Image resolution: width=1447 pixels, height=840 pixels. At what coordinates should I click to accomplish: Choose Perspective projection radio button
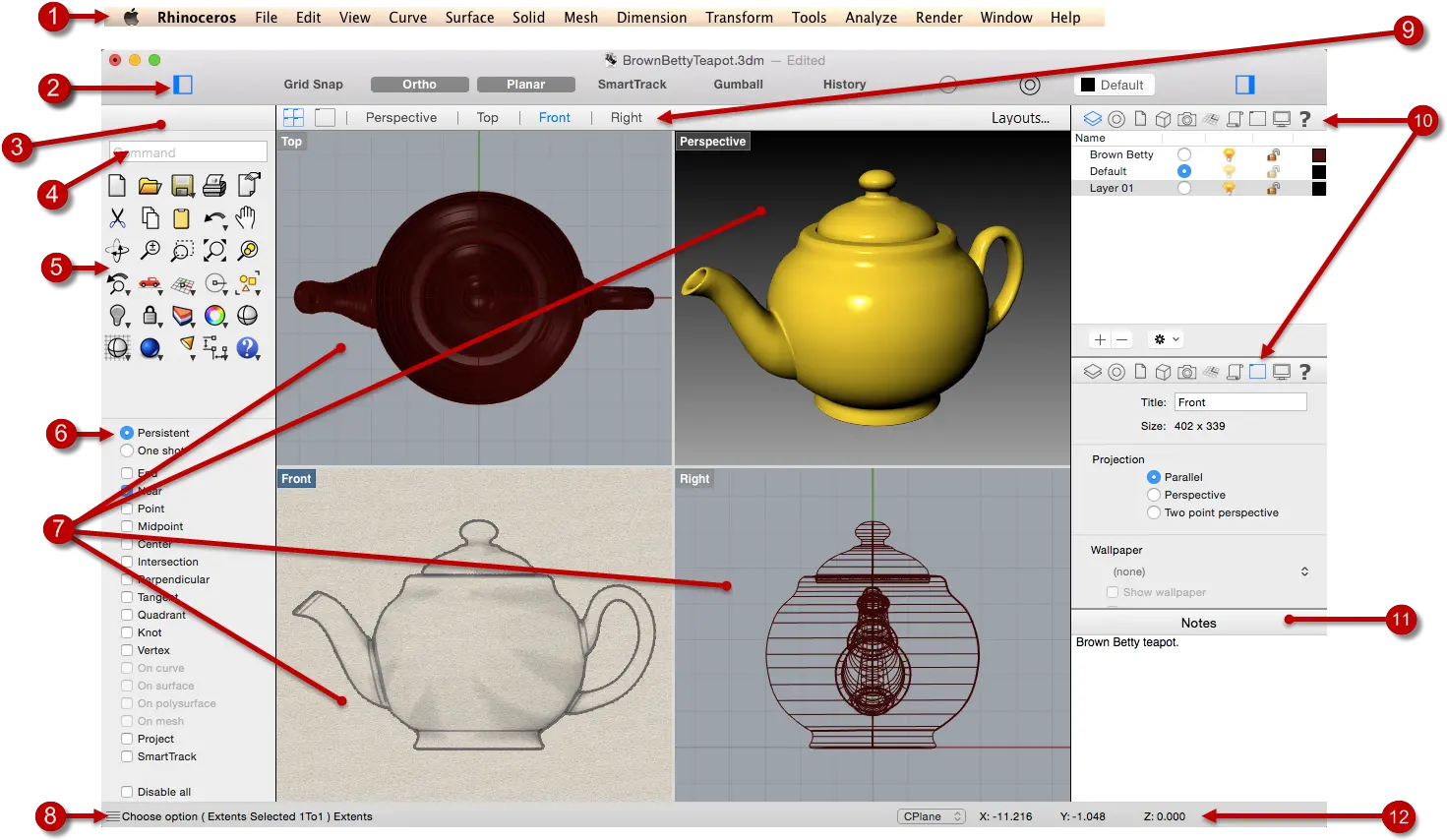(x=1154, y=495)
